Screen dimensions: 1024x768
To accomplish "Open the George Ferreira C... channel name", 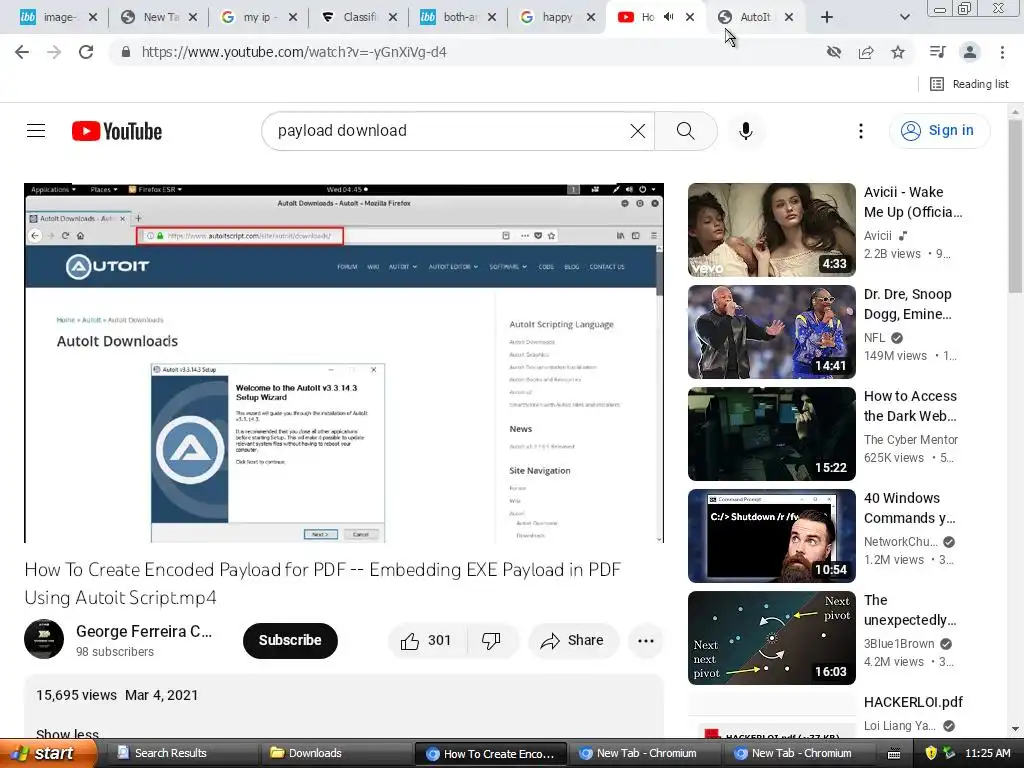I will 144,632.
